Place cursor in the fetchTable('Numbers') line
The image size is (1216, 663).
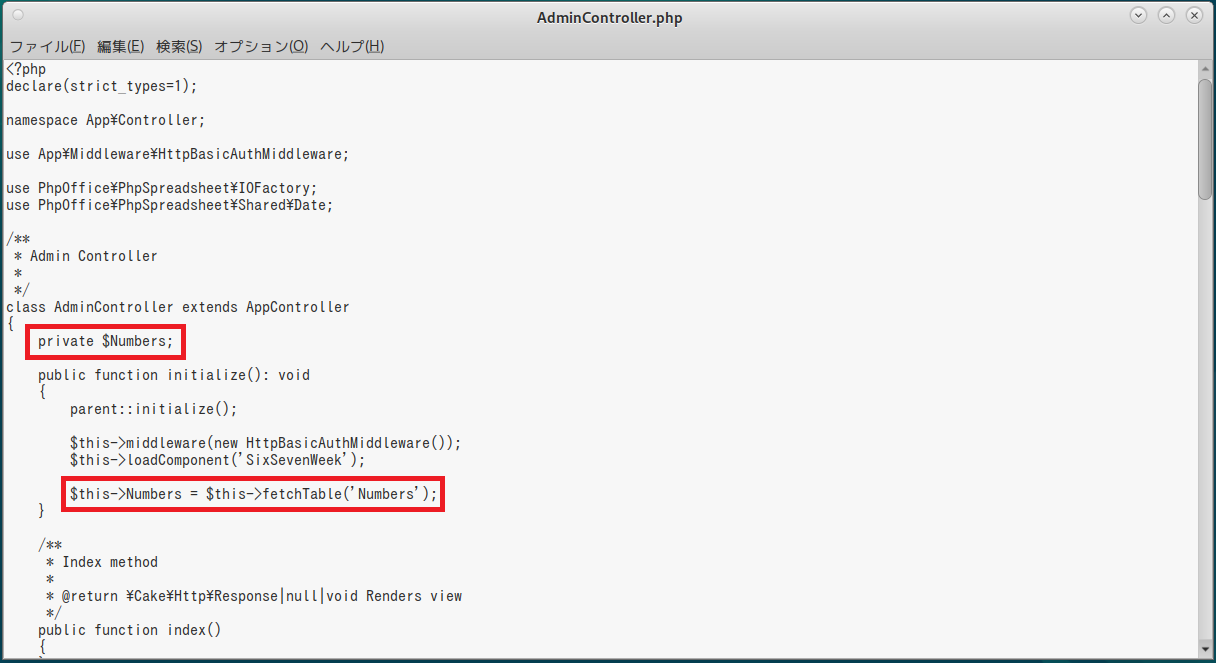click(x=253, y=494)
